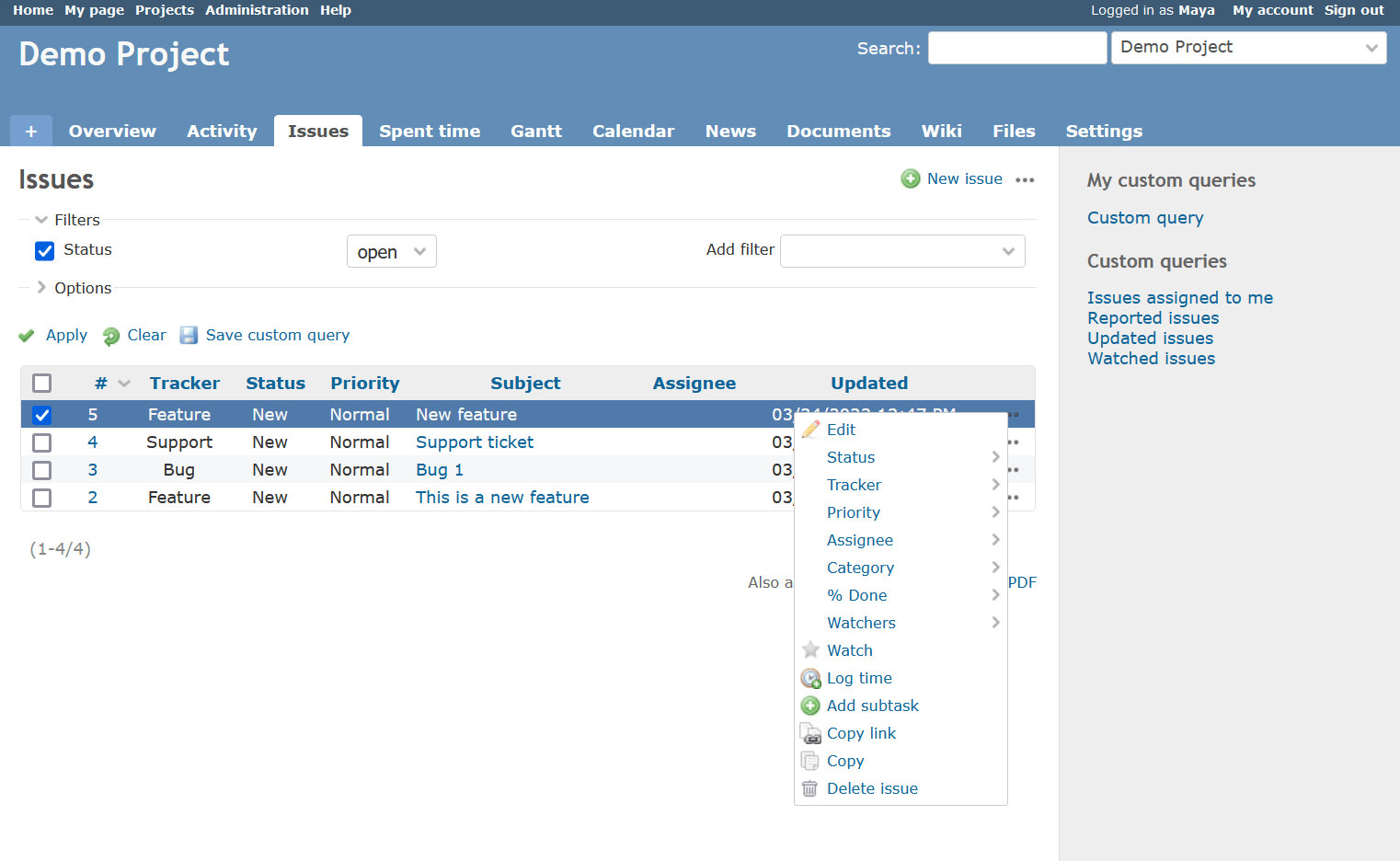The width and height of the screenshot is (1400, 861).
Task: Select all issues with header checkbox
Action: click(41, 383)
